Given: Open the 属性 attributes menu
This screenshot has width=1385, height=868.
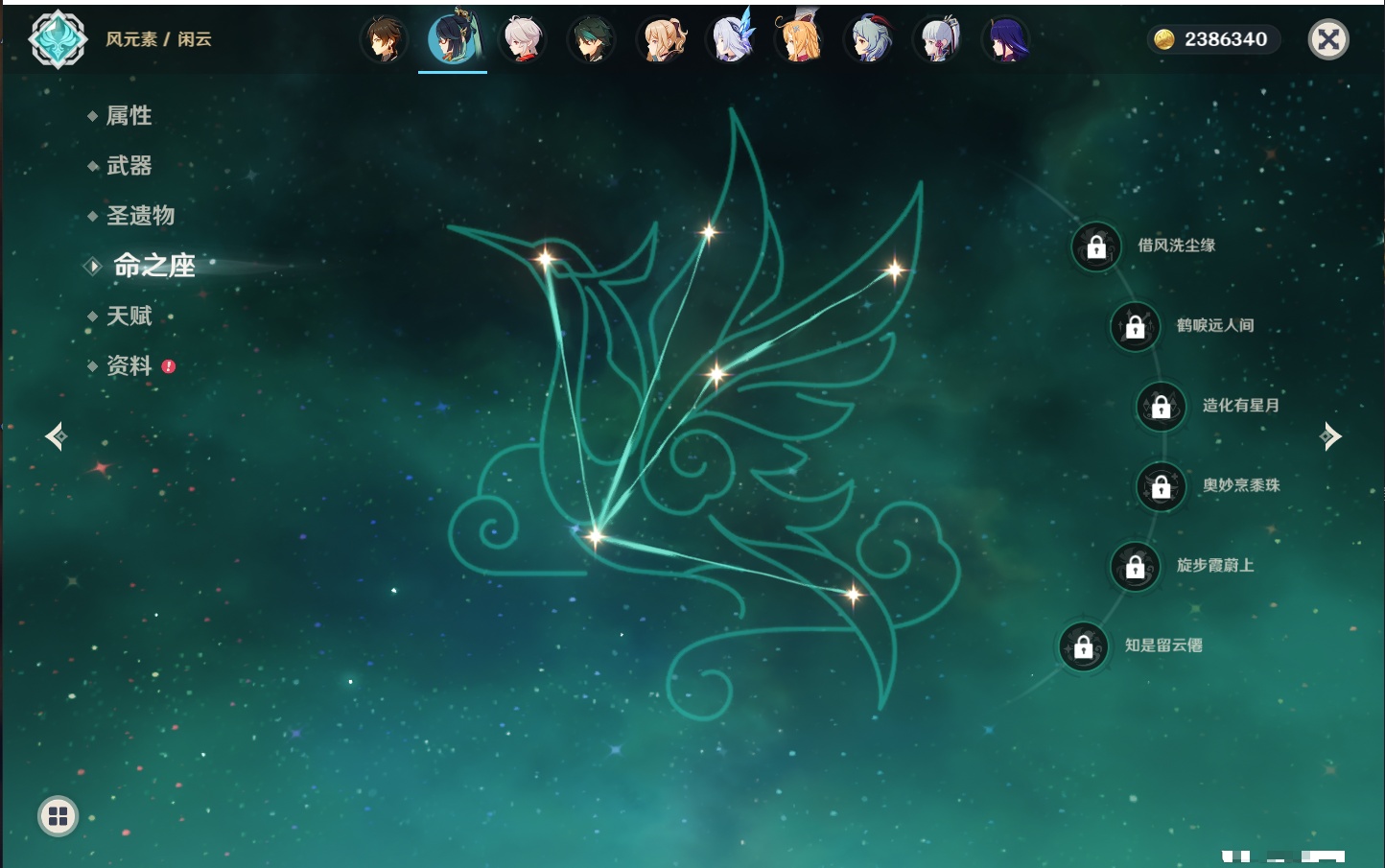Looking at the screenshot, I should click(129, 116).
